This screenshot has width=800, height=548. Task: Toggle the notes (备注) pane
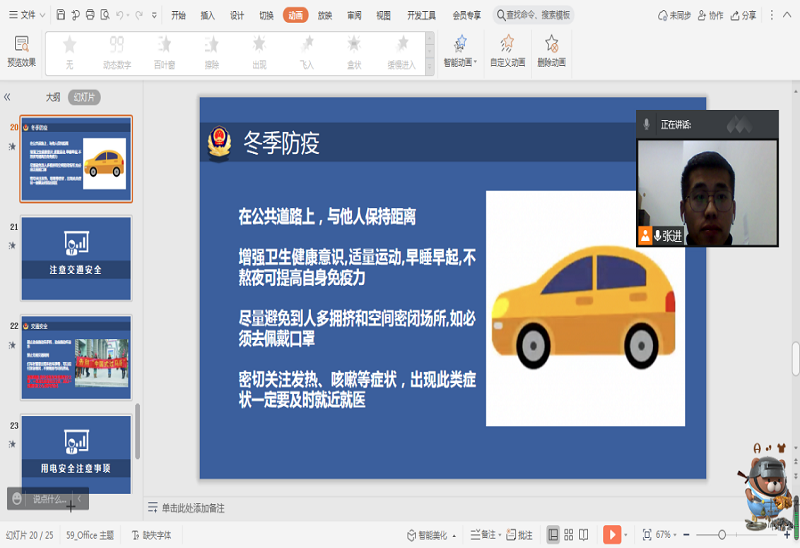click(482, 535)
